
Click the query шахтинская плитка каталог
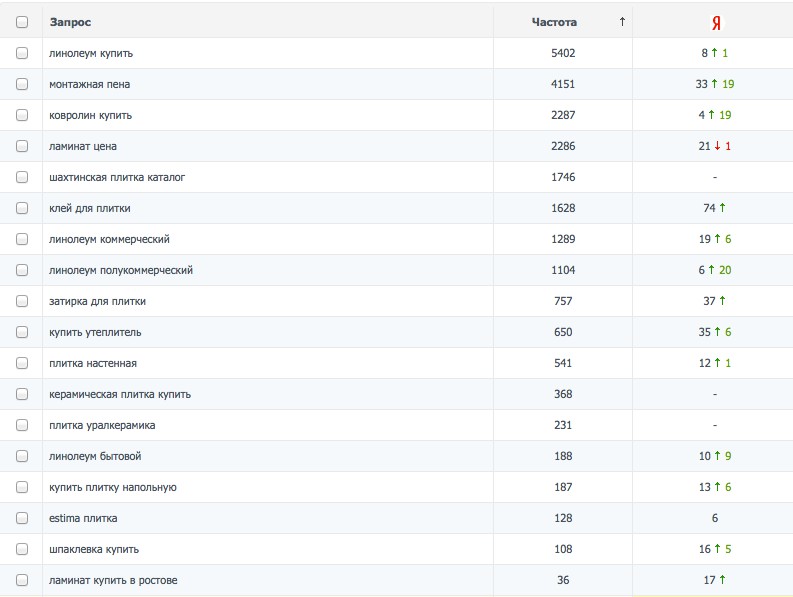117,177
